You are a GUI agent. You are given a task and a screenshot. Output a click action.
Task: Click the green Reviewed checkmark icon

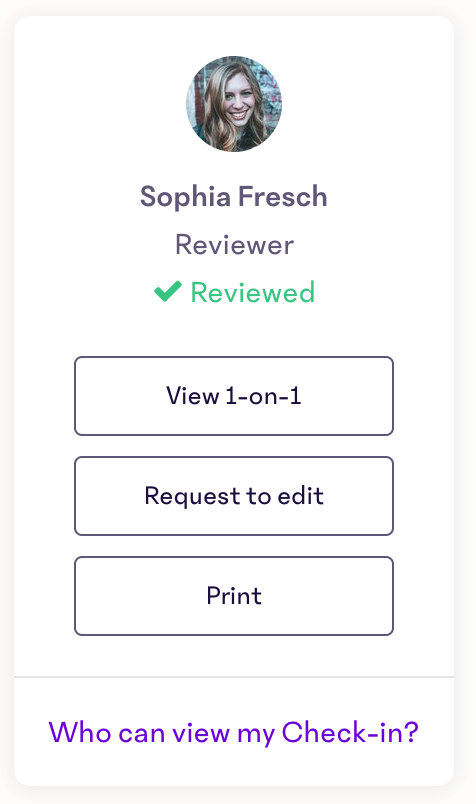168,291
